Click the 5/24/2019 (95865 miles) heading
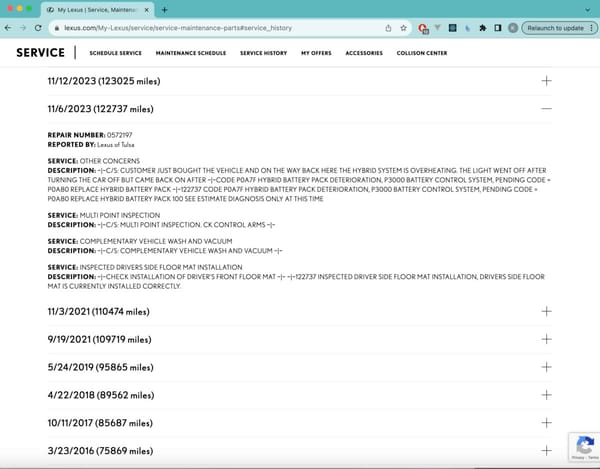Image resolution: width=600 pixels, height=469 pixels. coord(100,367)
